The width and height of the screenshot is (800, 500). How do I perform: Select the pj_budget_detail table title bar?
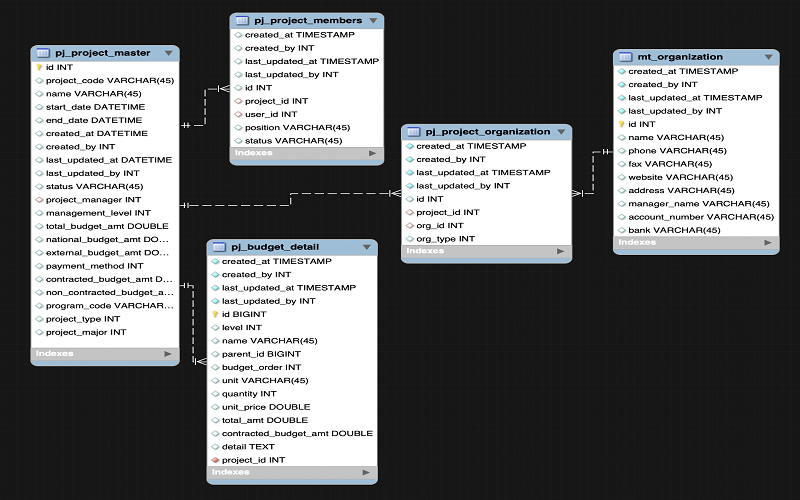tap(290, 247)
